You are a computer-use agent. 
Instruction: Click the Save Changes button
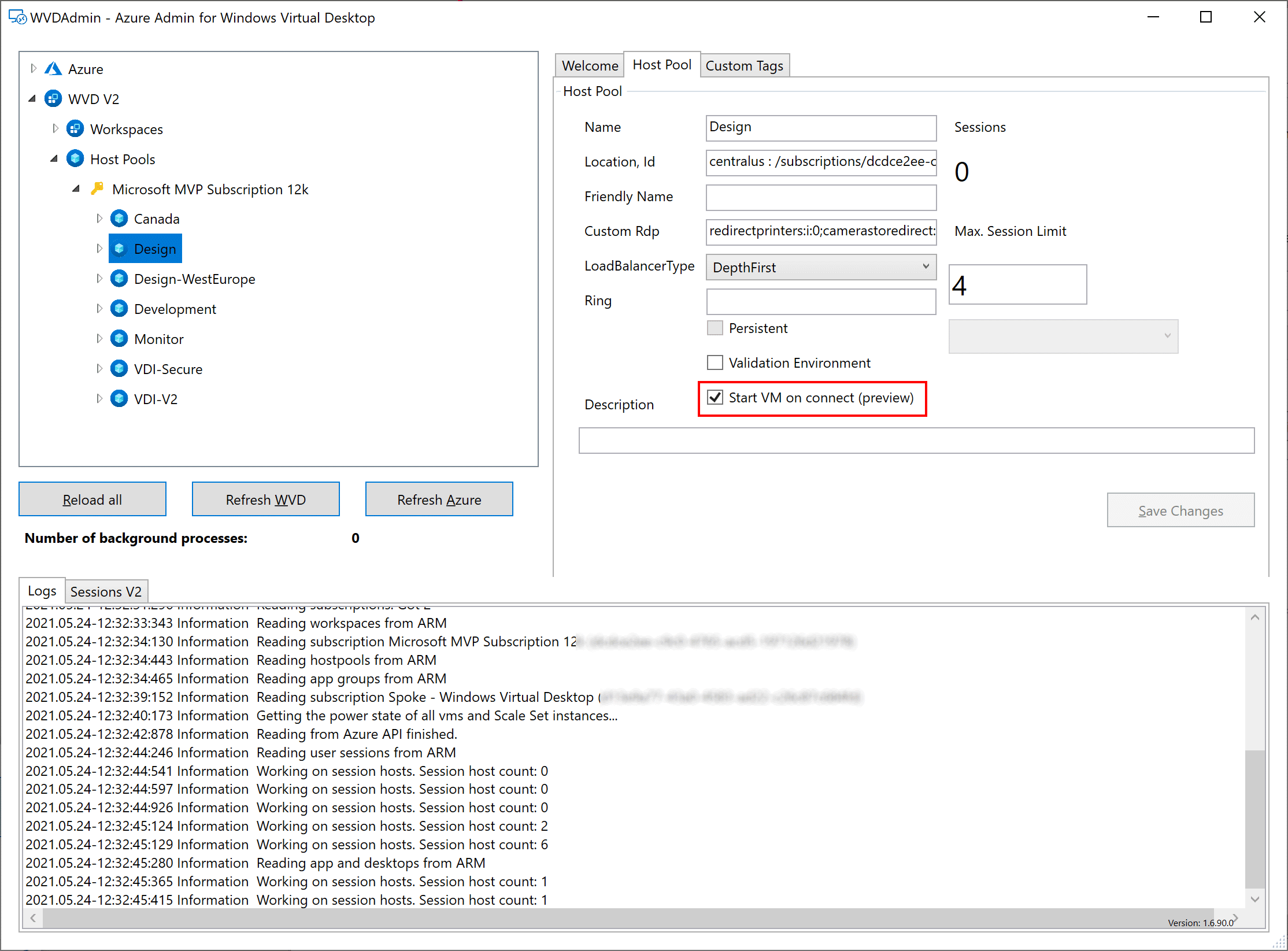click(1180, 510)
